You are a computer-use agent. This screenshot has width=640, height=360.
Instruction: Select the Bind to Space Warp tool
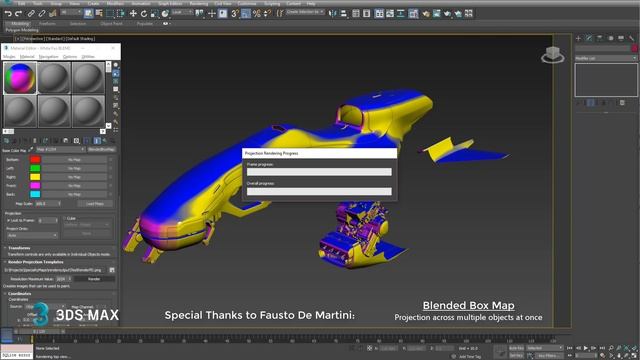pos(52,13)
